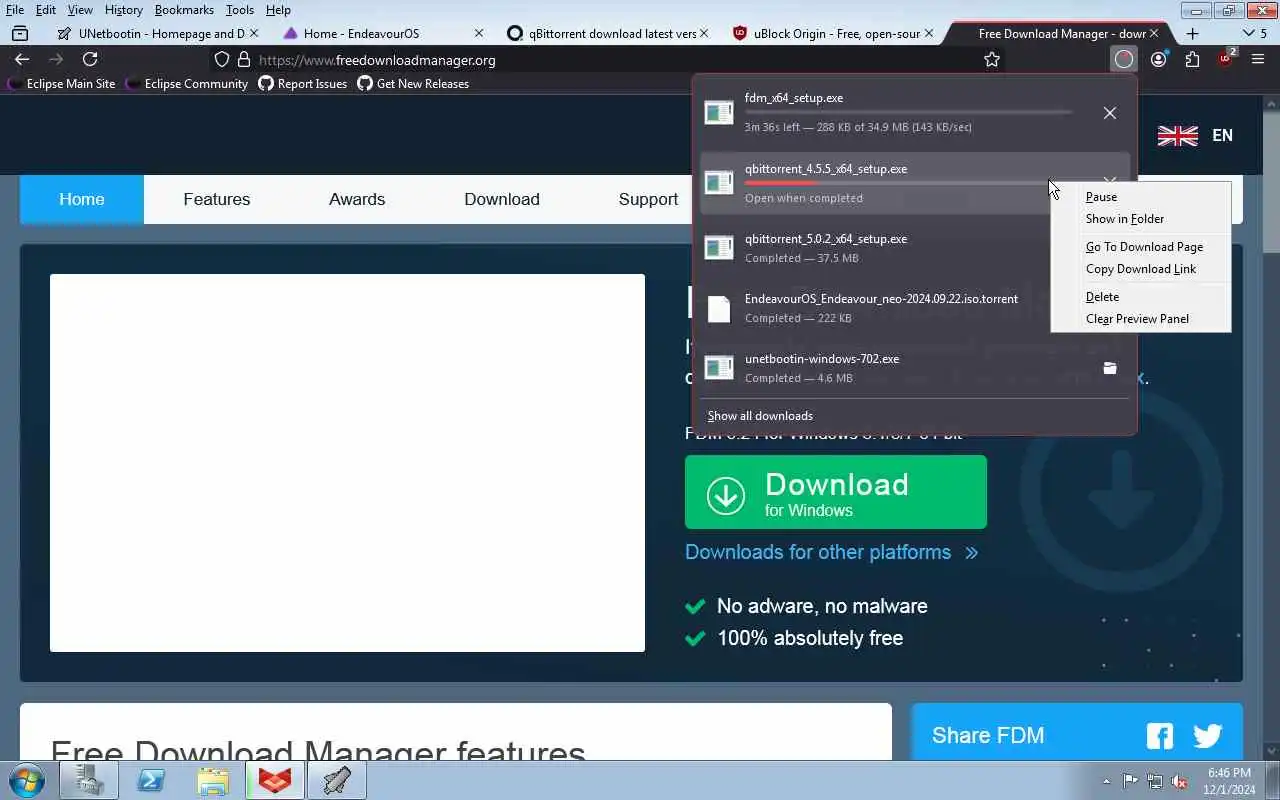This screenshot has width=1280, height=800.
Task: Click Show all downloads
Action: [x=760, y=416]
